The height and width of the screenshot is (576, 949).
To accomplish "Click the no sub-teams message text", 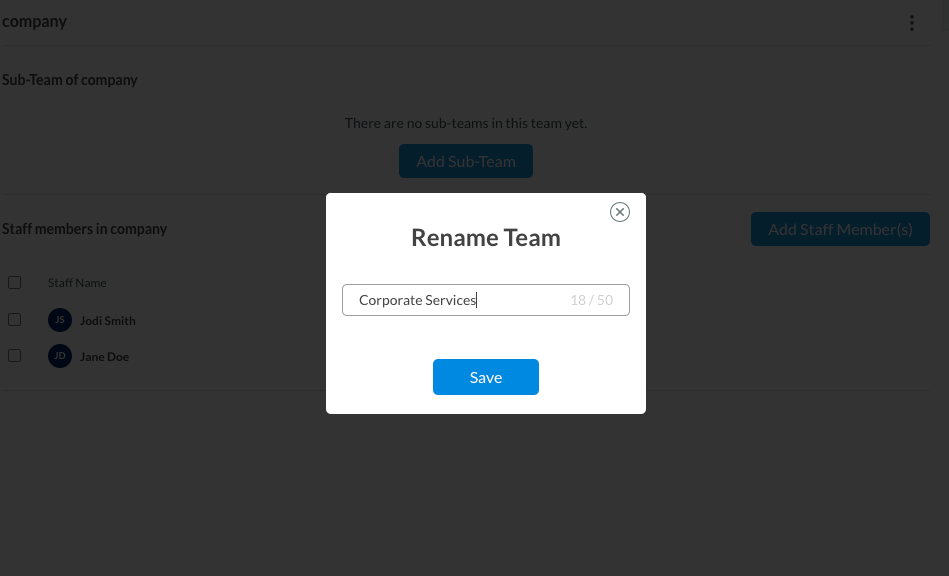I will [x=466, y=123].
